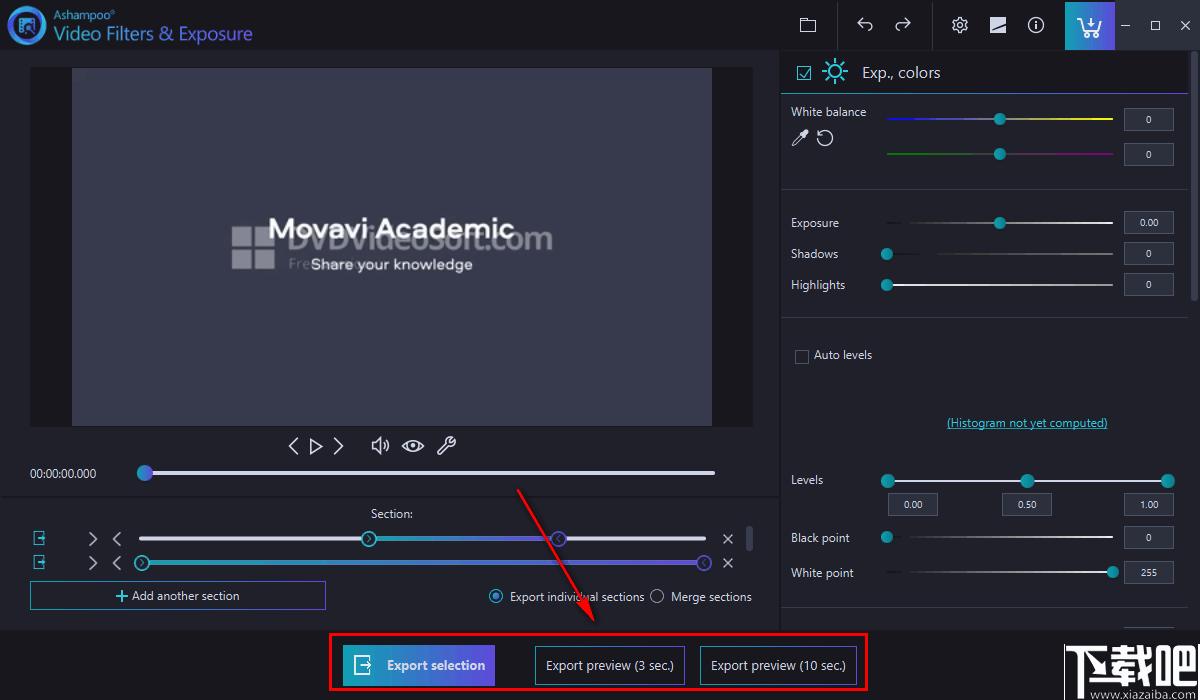Viewport: 1200px width, 700px height.
Task: Set second section start with right chevron
Action: tap(93, 563)
